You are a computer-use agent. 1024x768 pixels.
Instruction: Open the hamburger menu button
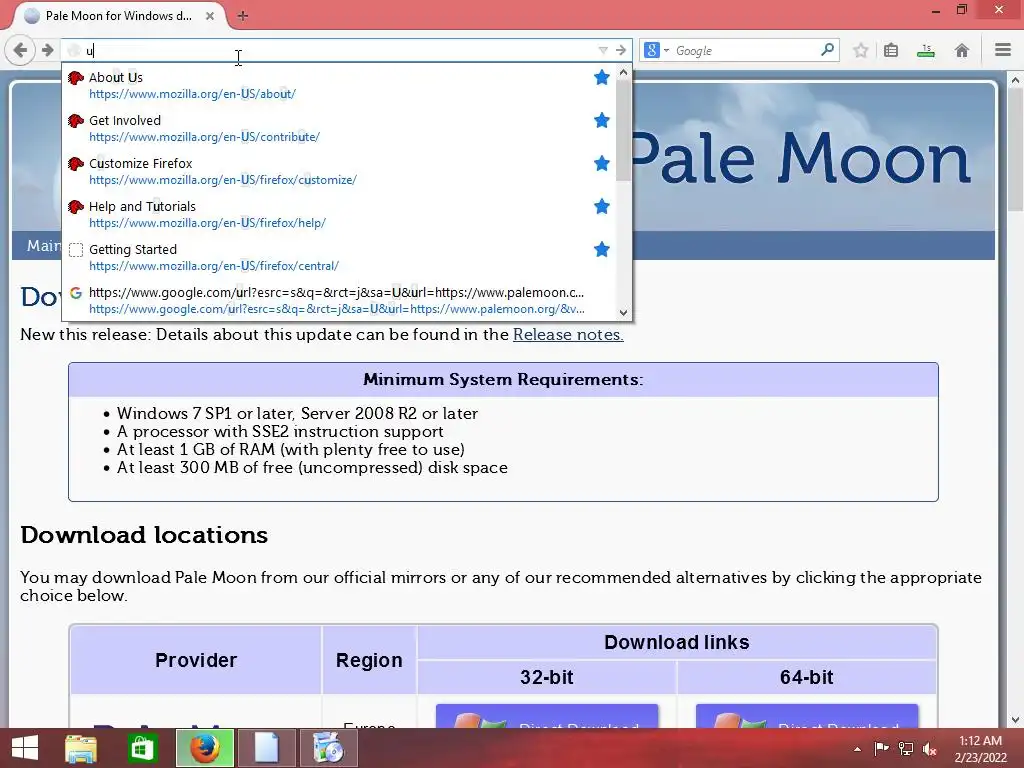click(x=1003, y=50)
